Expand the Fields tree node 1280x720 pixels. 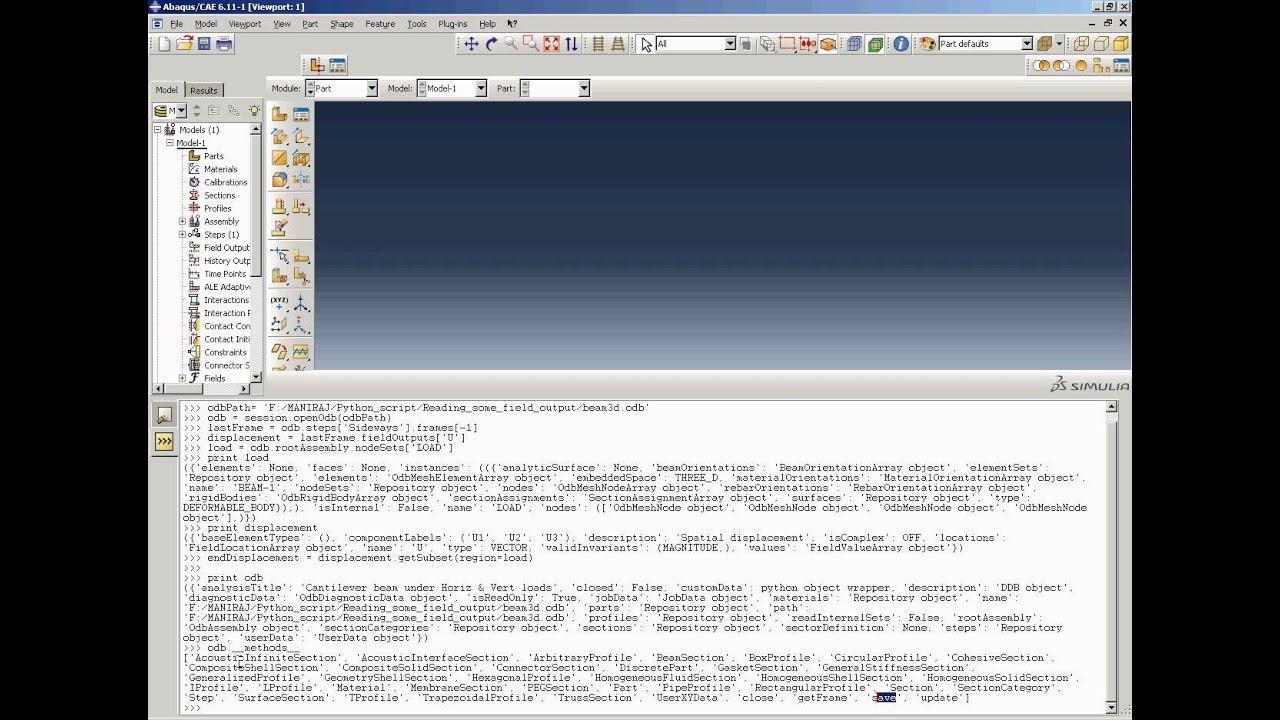(x=182, y=379)
